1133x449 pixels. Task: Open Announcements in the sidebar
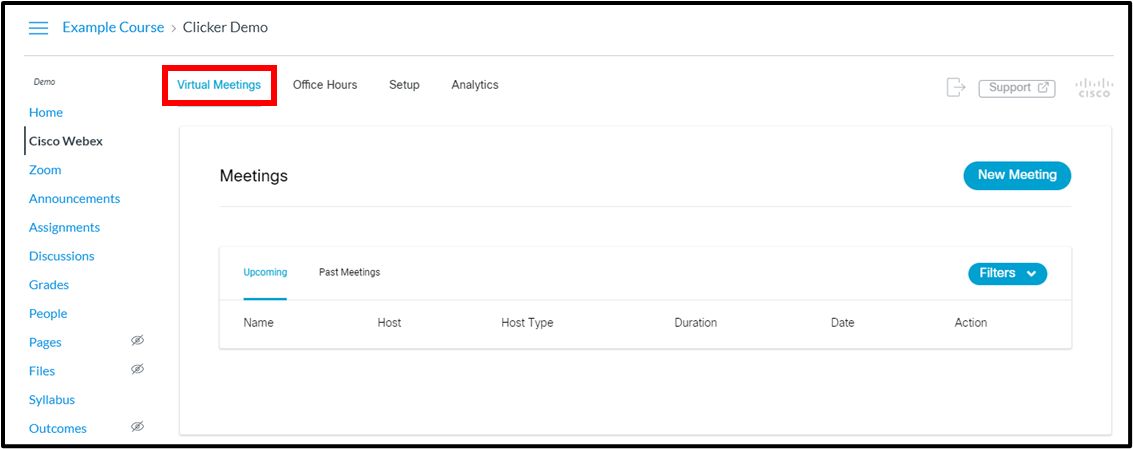tap(74, 198)
